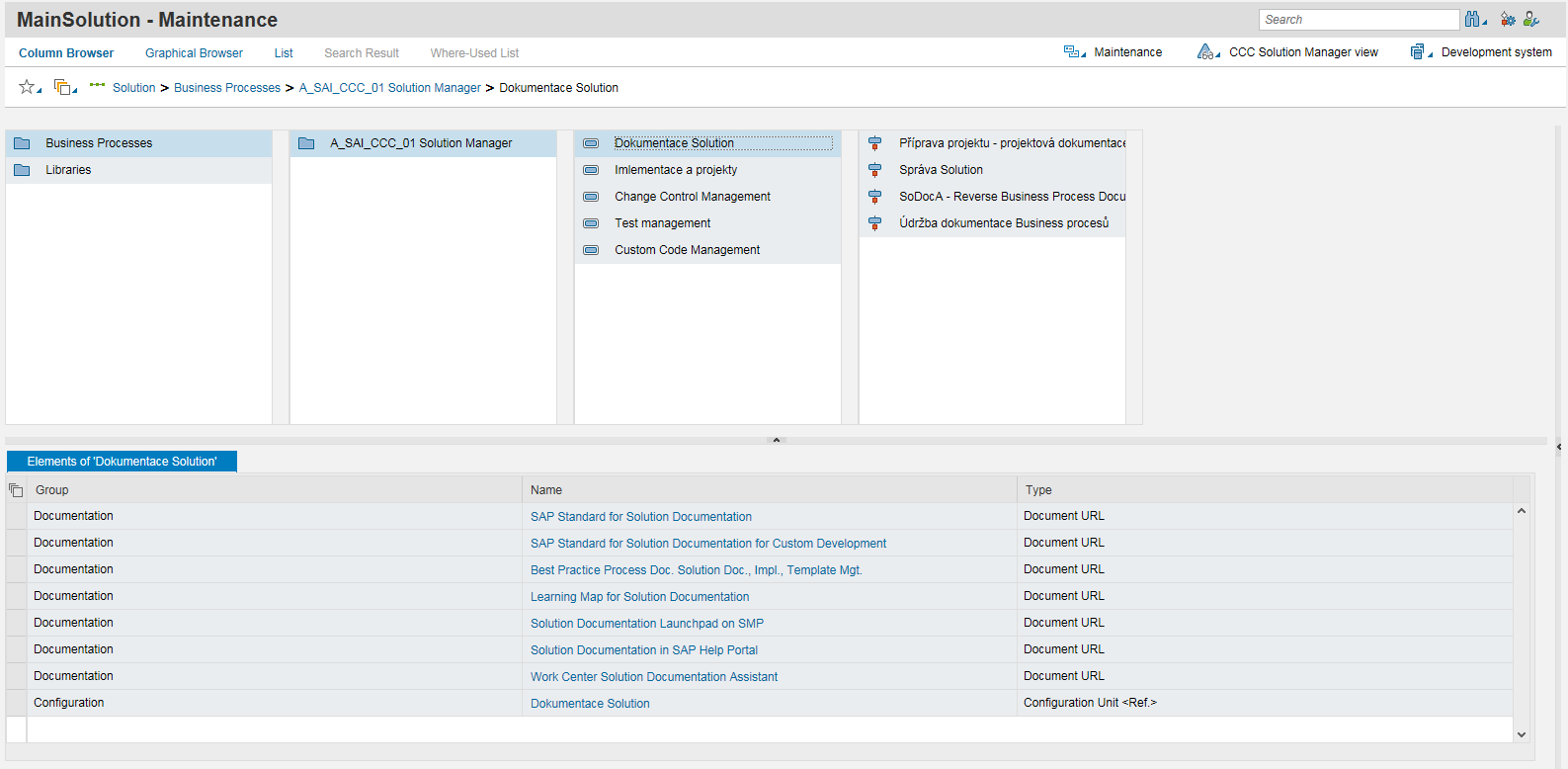Click A_SAI_CCC_01 Solution Manager breadcrumb link
The image size is (1568, 769).
[390, 88]
